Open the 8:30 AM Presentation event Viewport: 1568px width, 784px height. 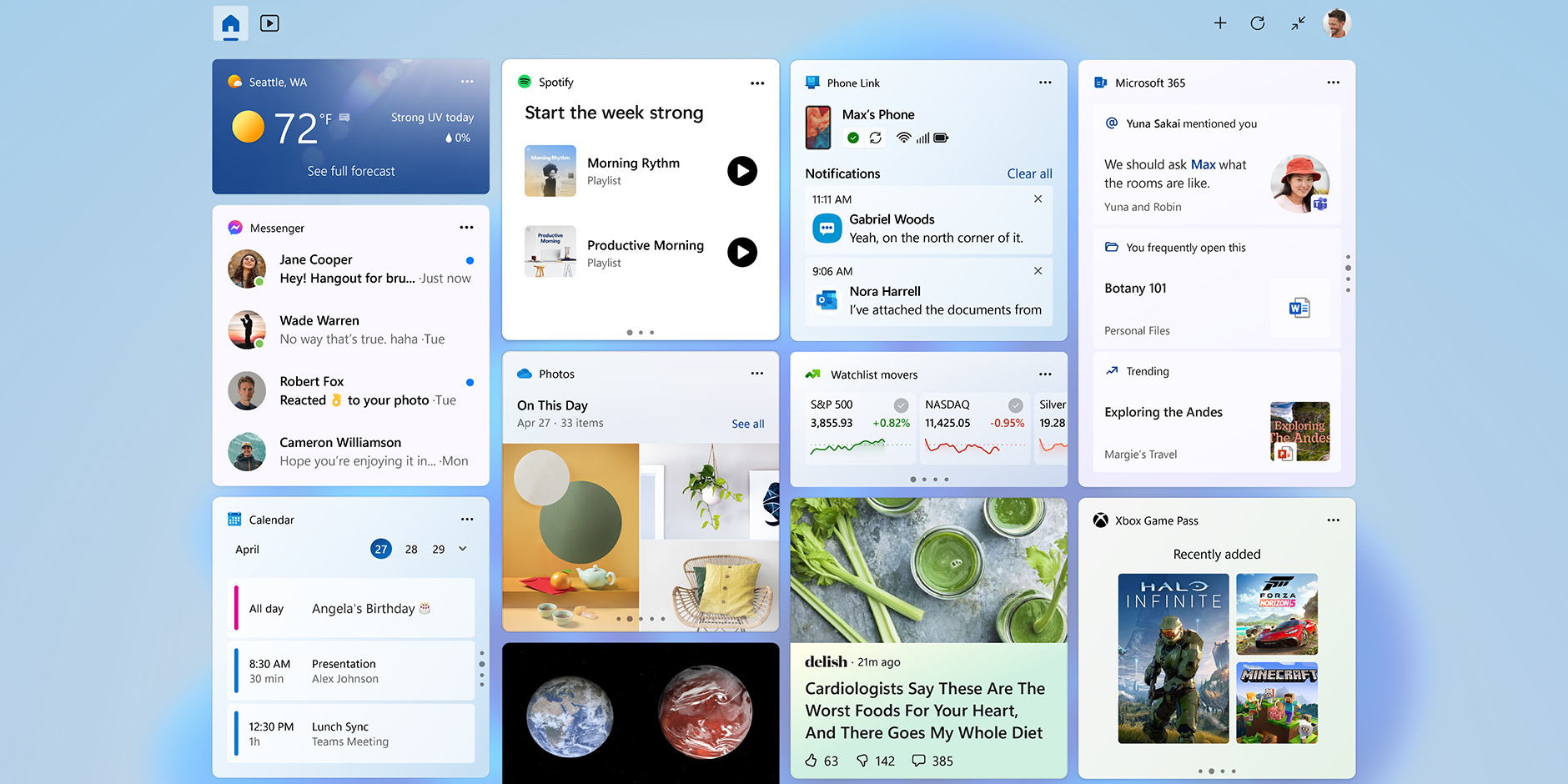[351, 671]
